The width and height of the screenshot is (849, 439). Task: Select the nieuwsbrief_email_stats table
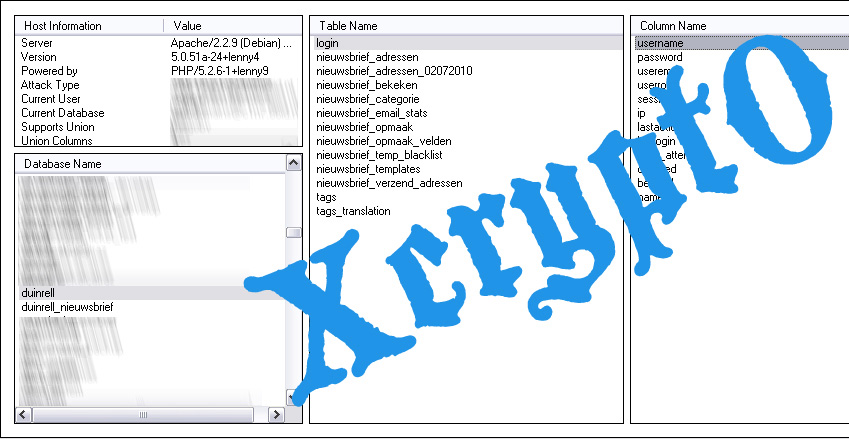point(371,113)
